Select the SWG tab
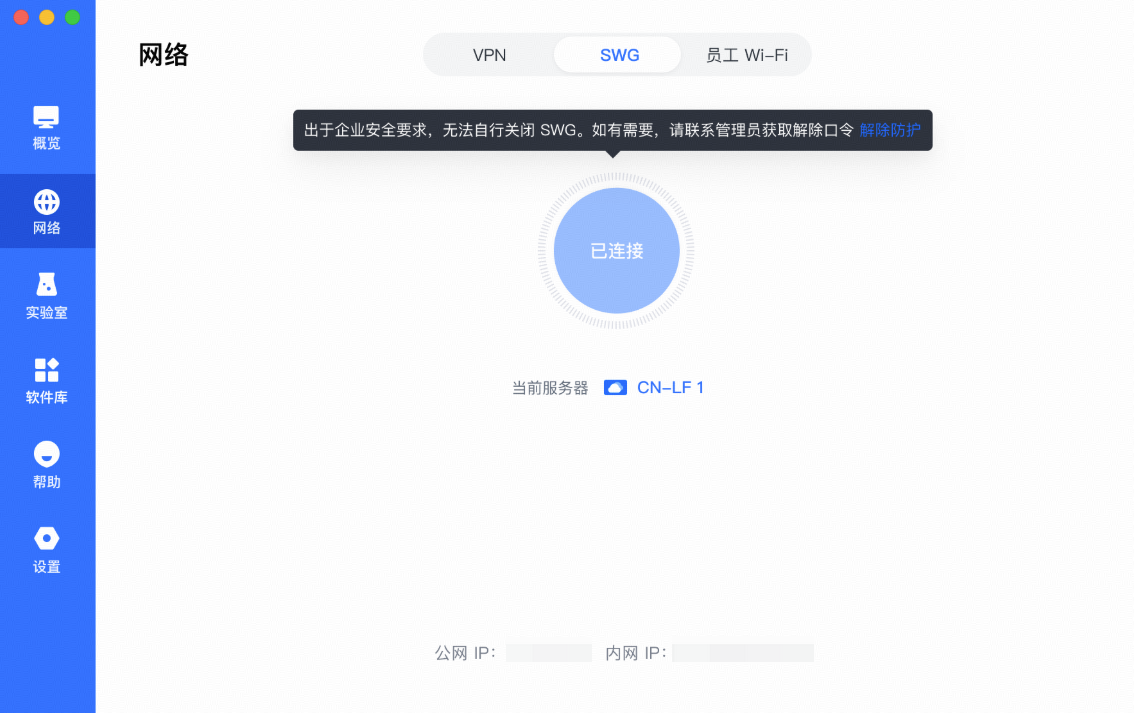This screenshot has height=713, width=1134. tap(618, 55)
